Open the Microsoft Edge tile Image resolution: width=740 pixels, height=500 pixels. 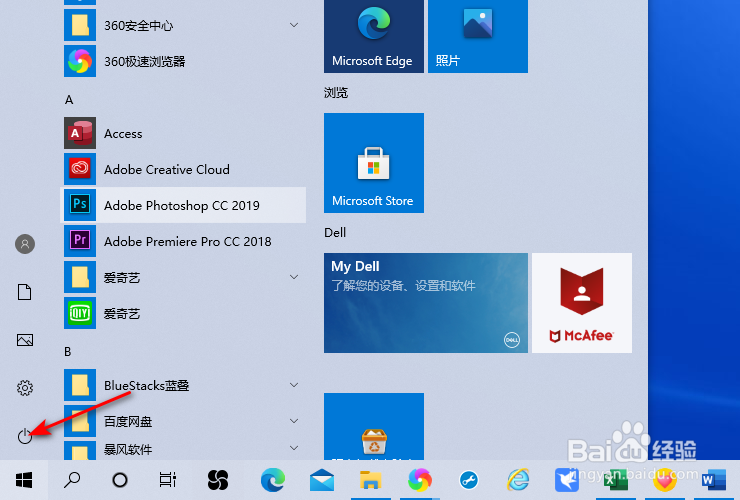(x=374, y=36)
